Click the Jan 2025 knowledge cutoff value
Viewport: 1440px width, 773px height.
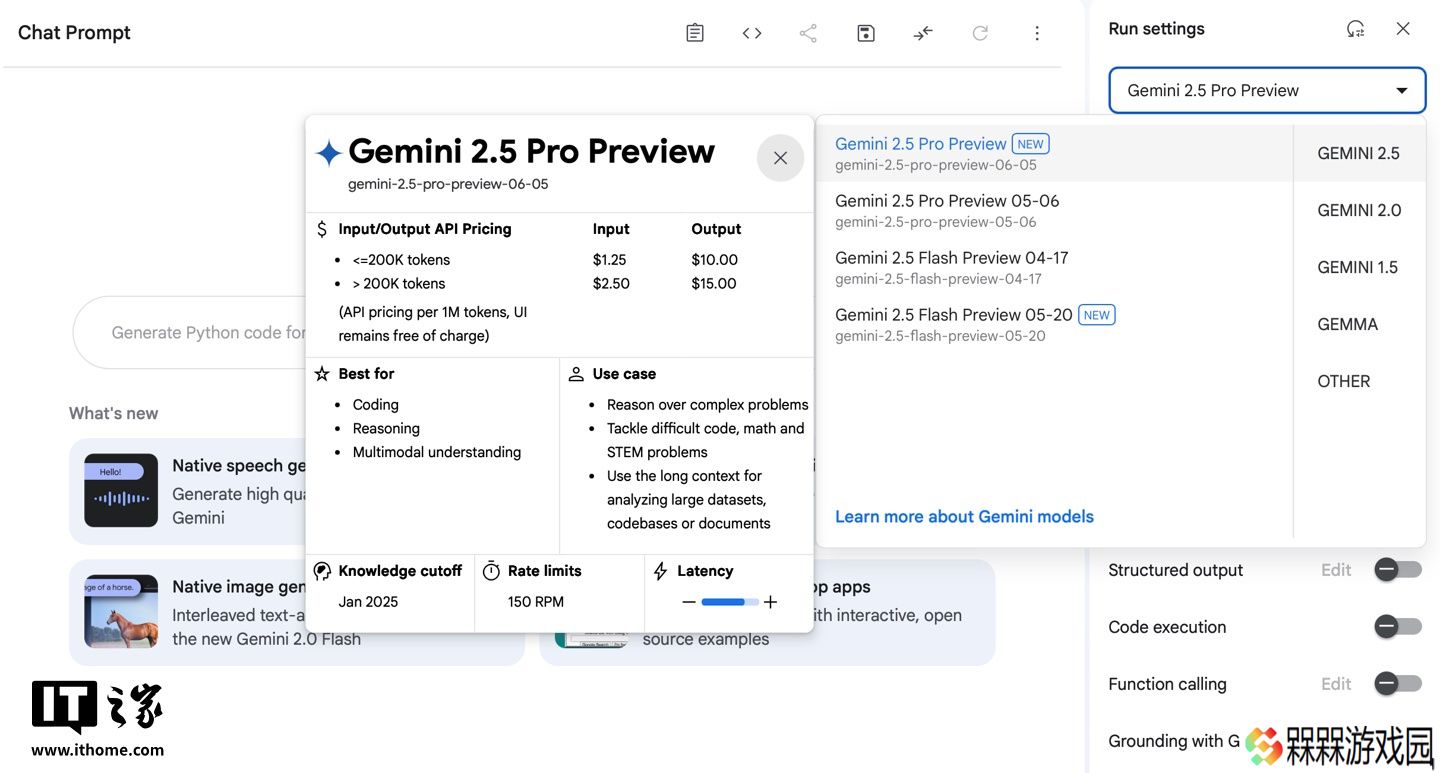tap(368, 602)
